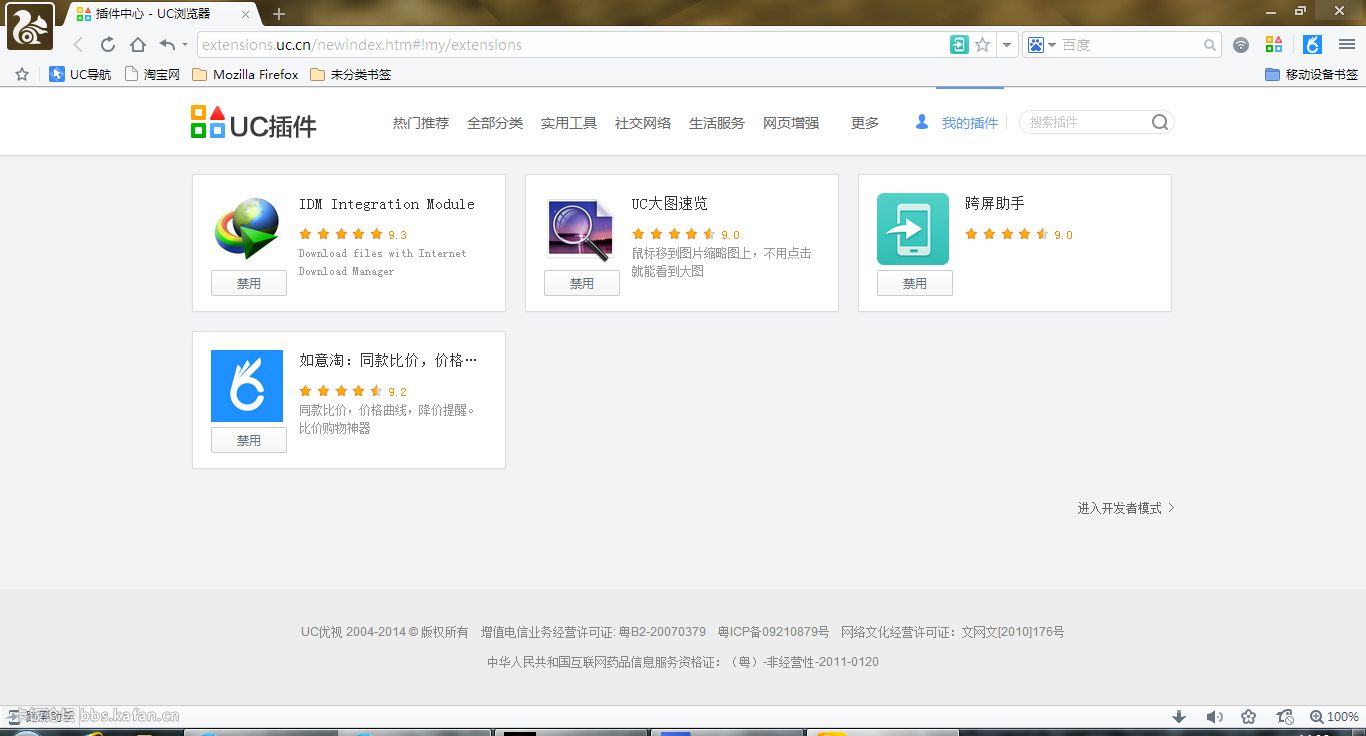Viewport: 1366px width, 736px height.
Task: Click the flower-shaped status bar icon
Action: [x=1249, y=716]
